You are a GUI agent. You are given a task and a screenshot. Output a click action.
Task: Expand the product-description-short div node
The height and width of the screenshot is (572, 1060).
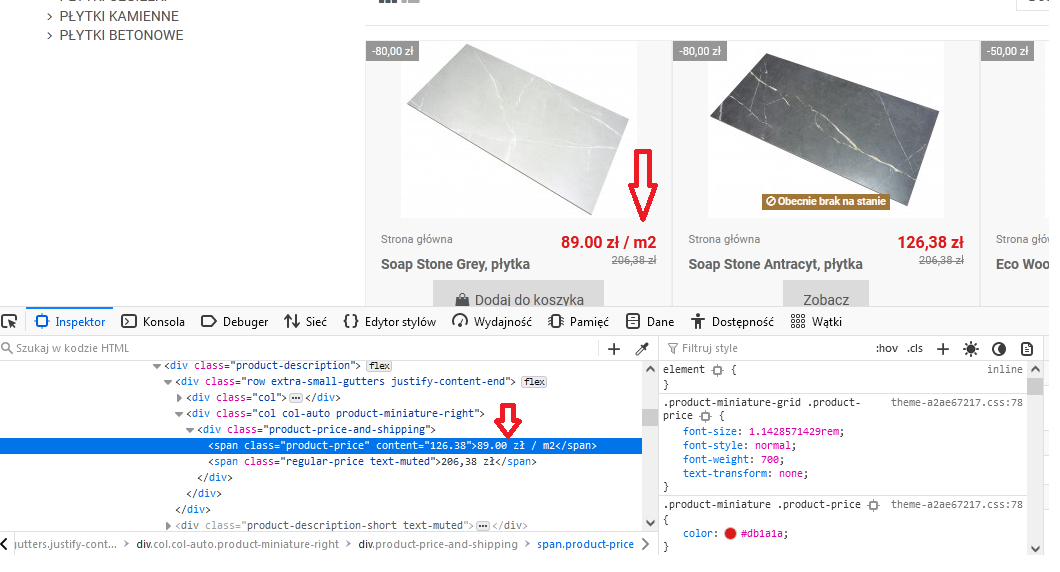[x=168, y=525]
